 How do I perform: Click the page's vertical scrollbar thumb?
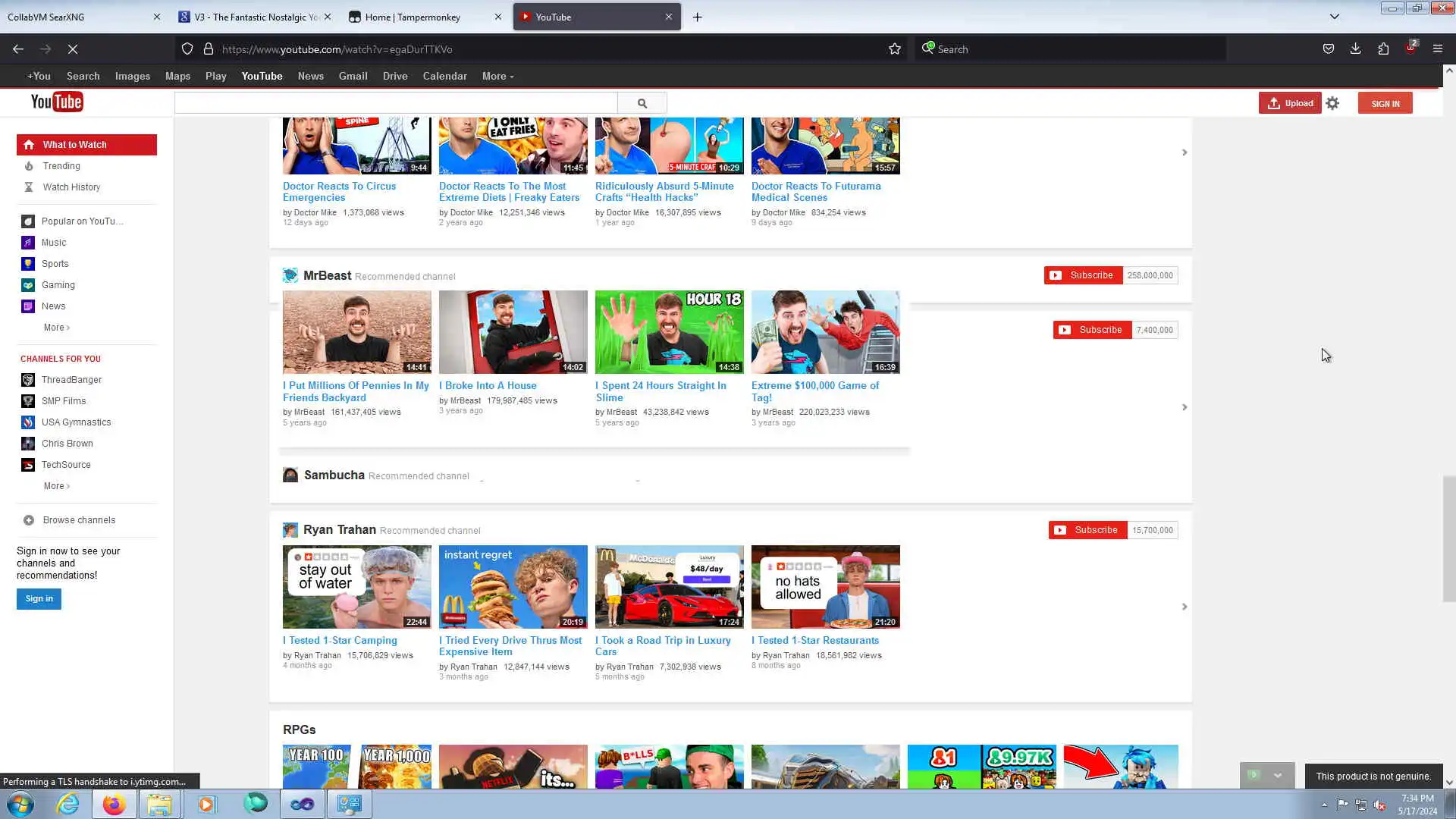click(1448, 538)
